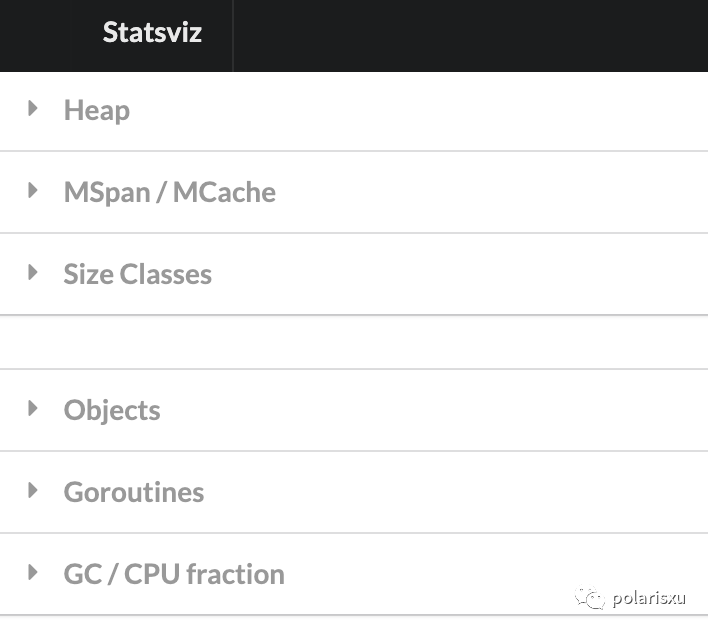
Task: Click empty dark header area right of Statsviz
Action: tap(470, 35)
